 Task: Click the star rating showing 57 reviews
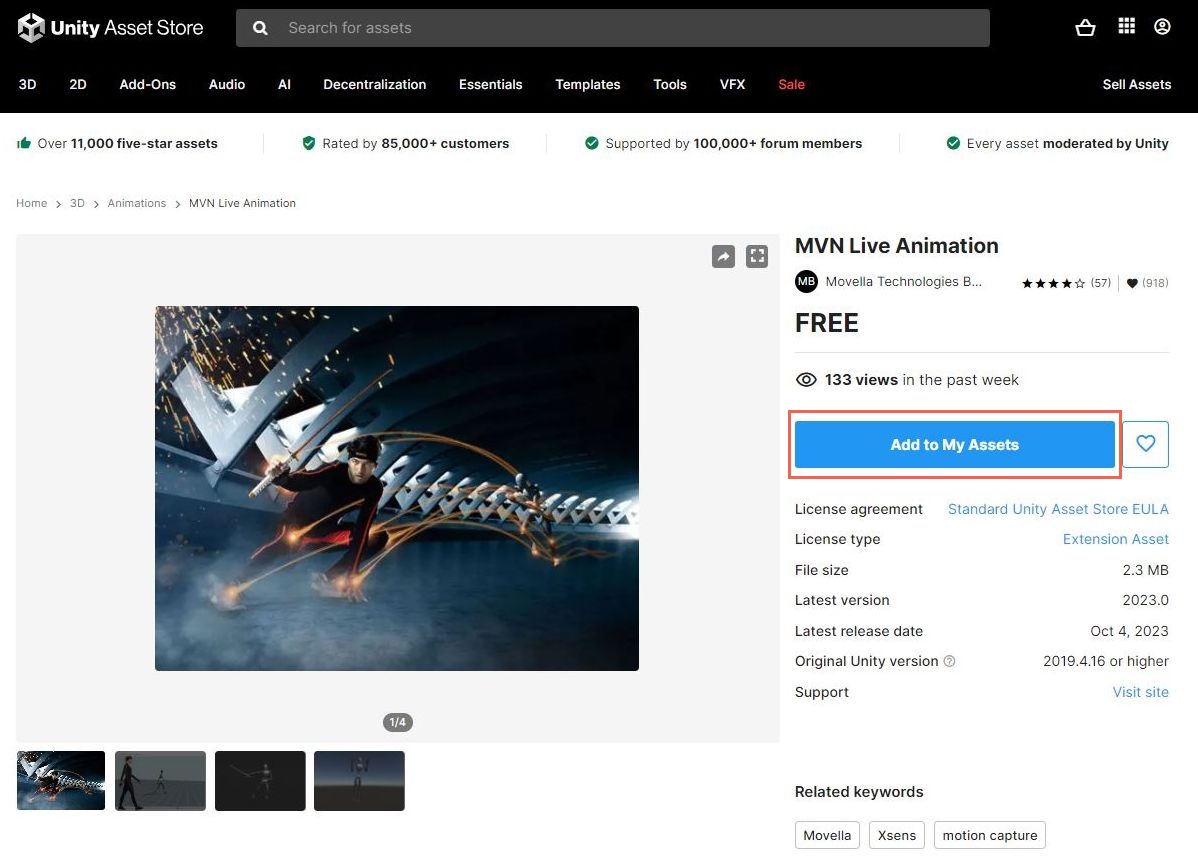pos(1054,283)
